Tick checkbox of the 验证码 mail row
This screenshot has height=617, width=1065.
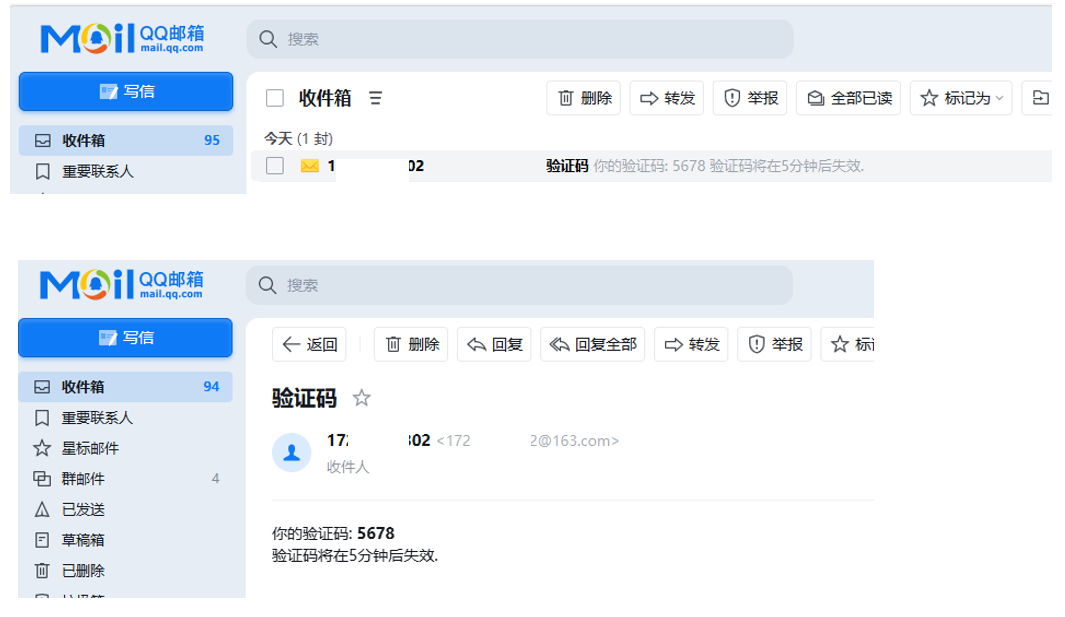[x=275, y=166]
